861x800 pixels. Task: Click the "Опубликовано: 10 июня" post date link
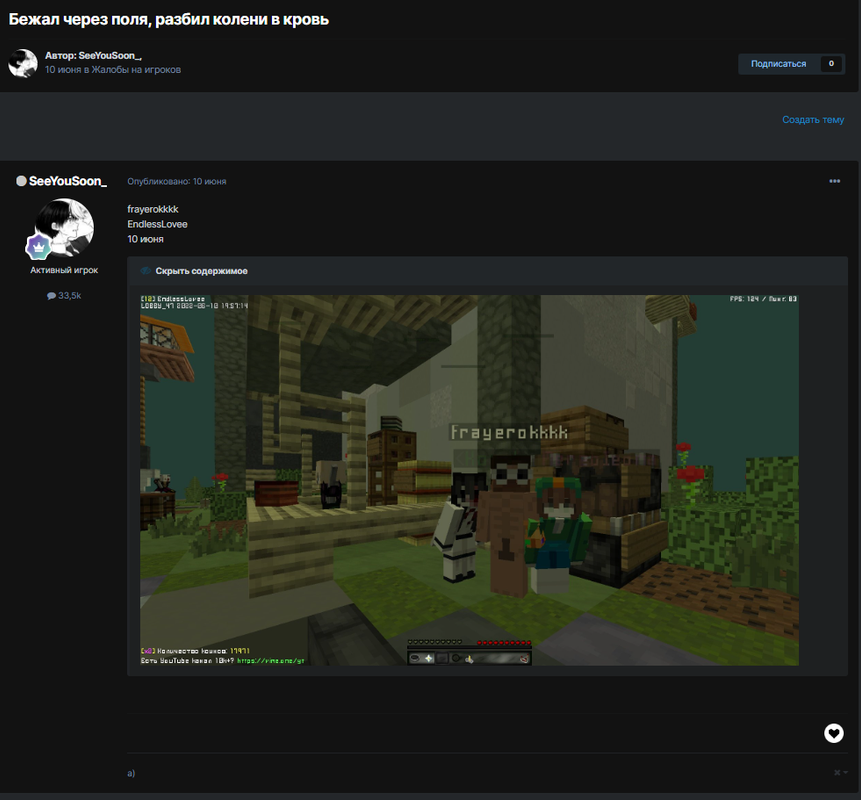click(176, 182)
